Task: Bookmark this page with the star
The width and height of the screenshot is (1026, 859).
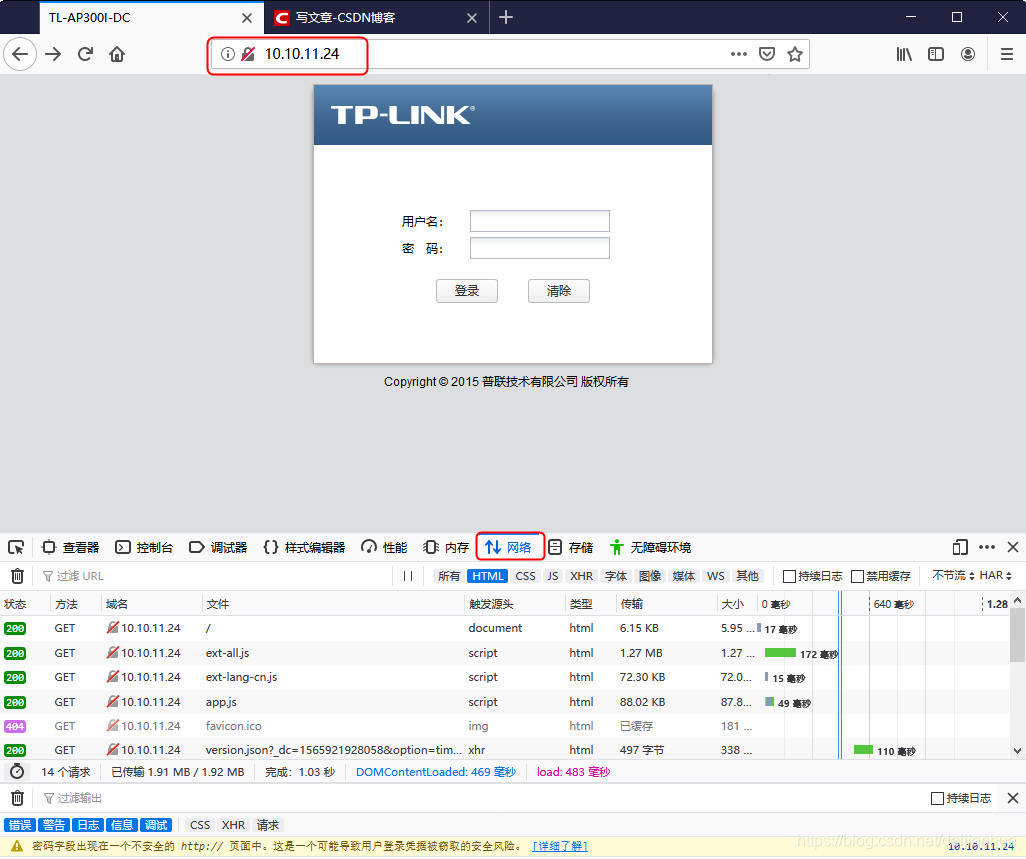Action: pyautogui.click(x=795, y=54)
